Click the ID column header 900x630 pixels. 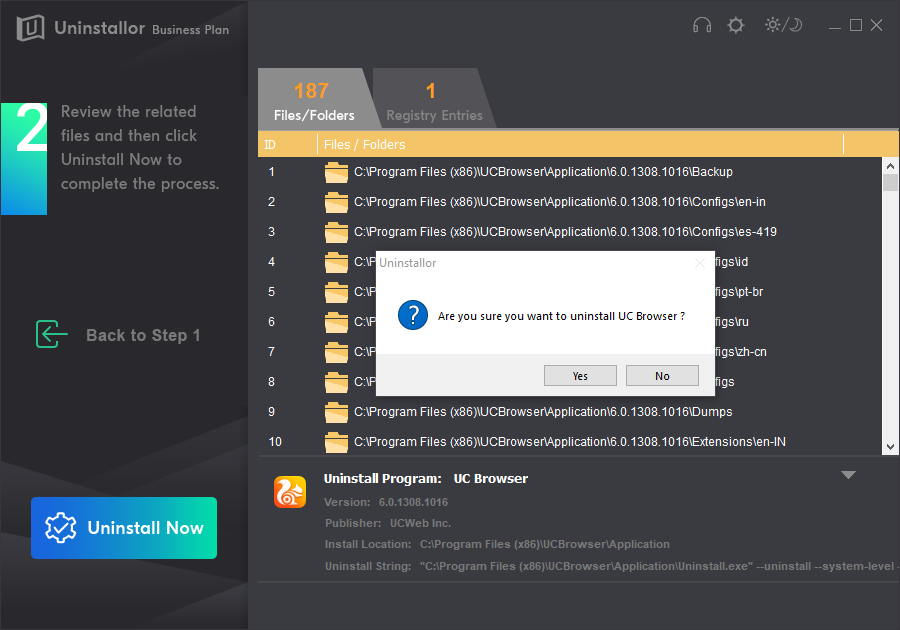(270, 145)
